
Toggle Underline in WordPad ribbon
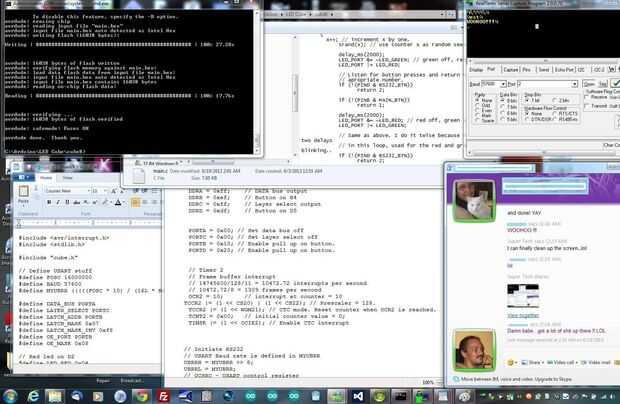pos(67,202)
